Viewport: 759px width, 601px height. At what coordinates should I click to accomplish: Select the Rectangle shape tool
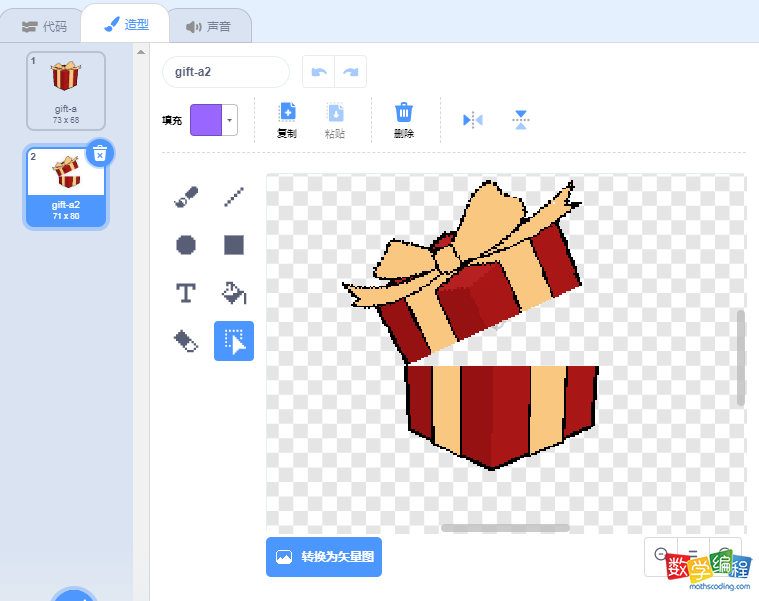(x=234, y=245)
